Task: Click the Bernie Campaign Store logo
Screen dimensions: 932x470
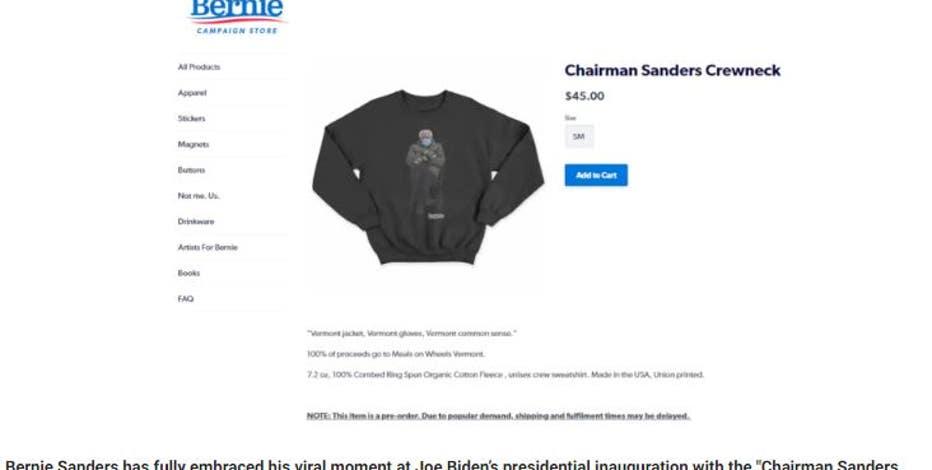Action: click(x=237, y=17)
